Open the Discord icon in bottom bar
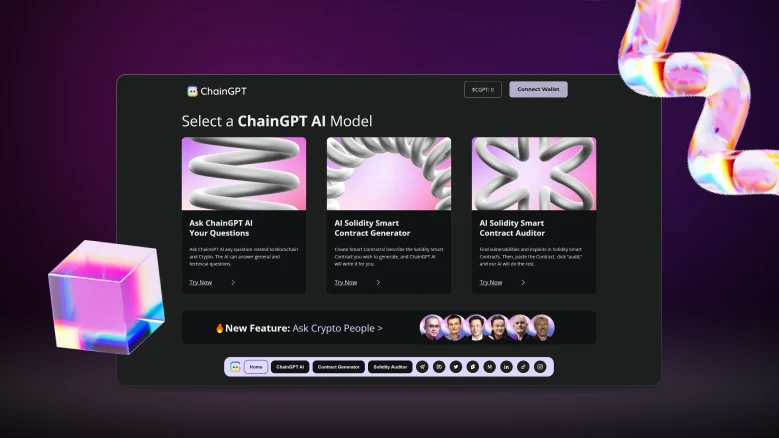 (439, 367)
